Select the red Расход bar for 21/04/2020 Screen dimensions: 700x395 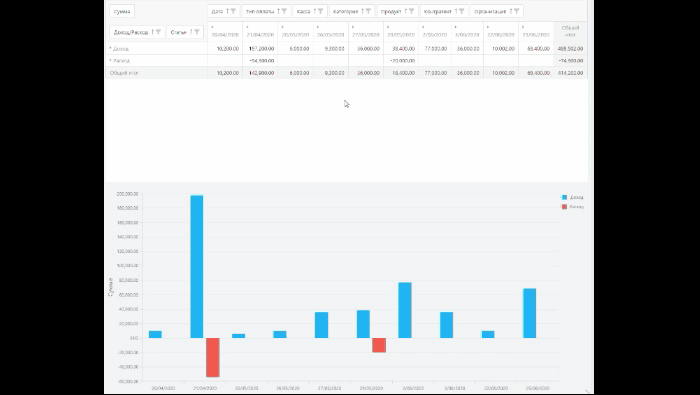click(x=212, y=358)
